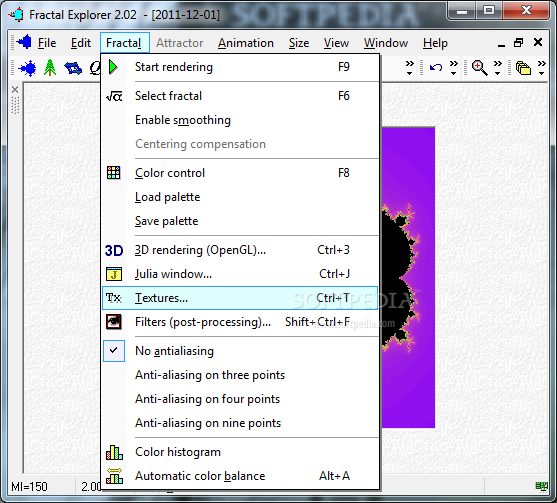This screenshot has width=557, height=503.
Task: Click the Color control grid icon
Action: (x=114, y=173)
